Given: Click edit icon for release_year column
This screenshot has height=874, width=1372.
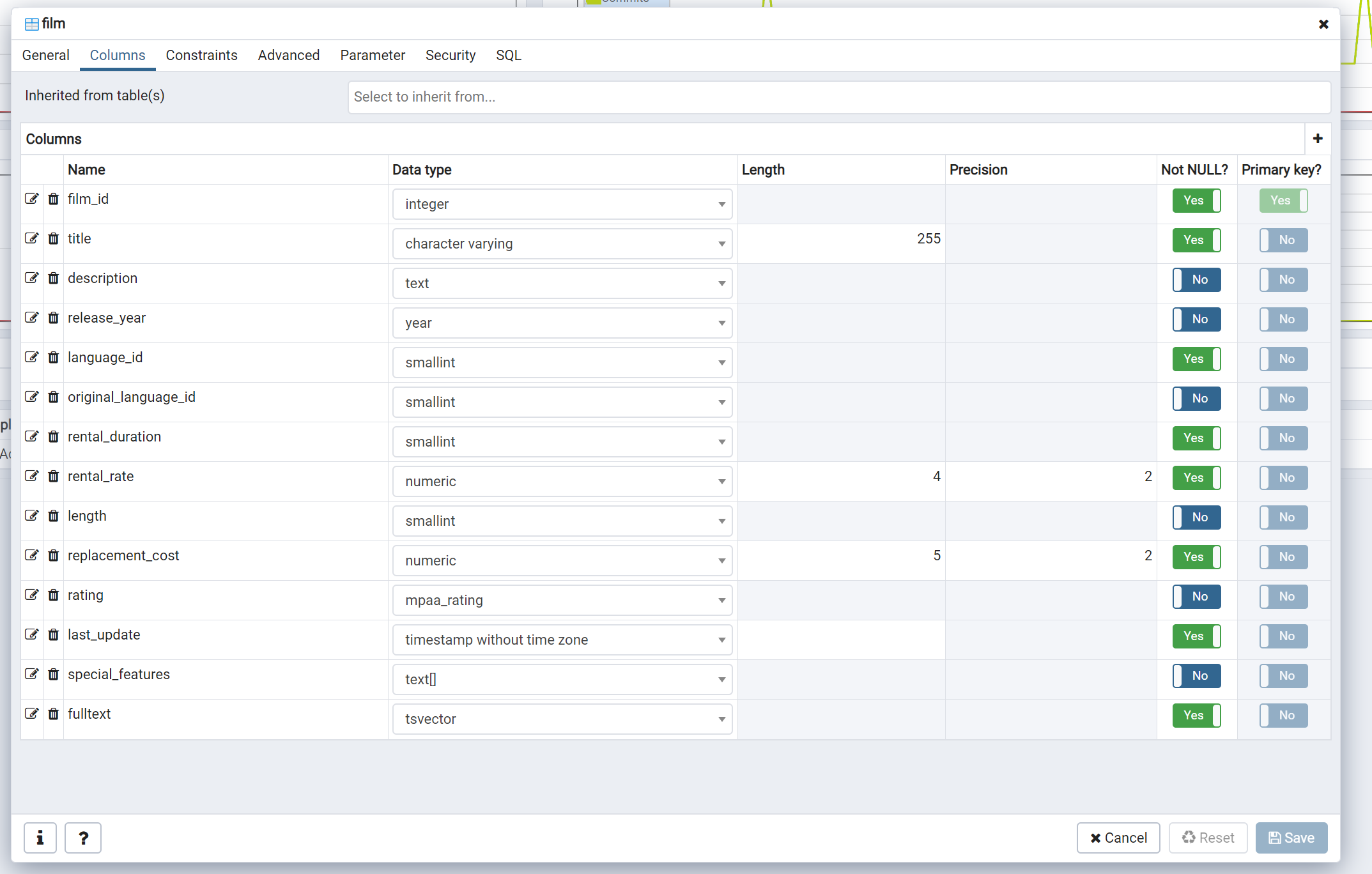Looking at the screenshot, I should pos(31,318).
